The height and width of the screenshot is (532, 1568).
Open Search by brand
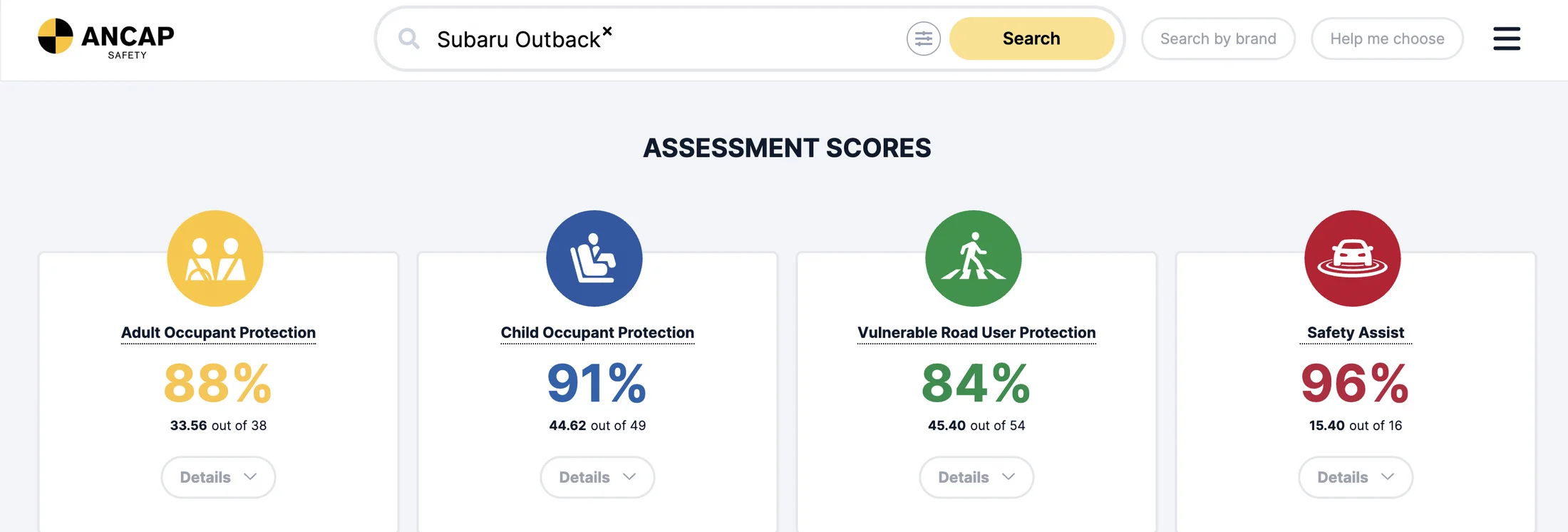[x=1217, y=39]
